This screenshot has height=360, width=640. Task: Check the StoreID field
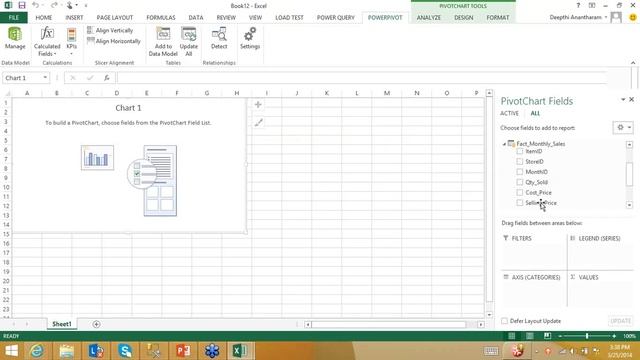pos(520,162)
